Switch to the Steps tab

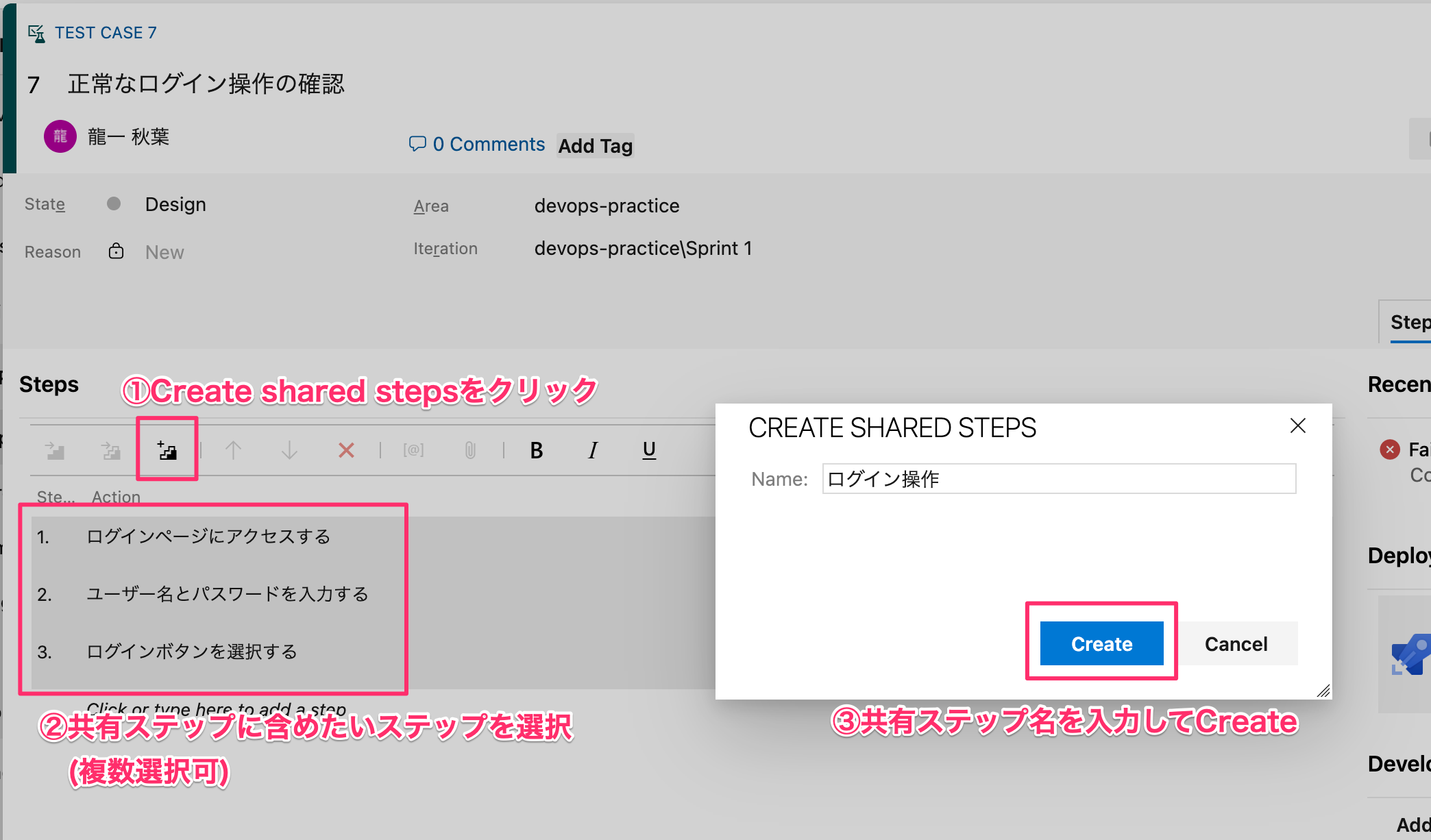pos(1409,322)
